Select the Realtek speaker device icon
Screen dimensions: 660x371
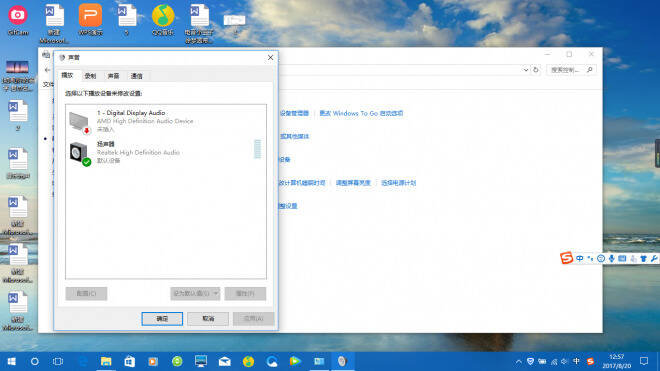(80, 154)
